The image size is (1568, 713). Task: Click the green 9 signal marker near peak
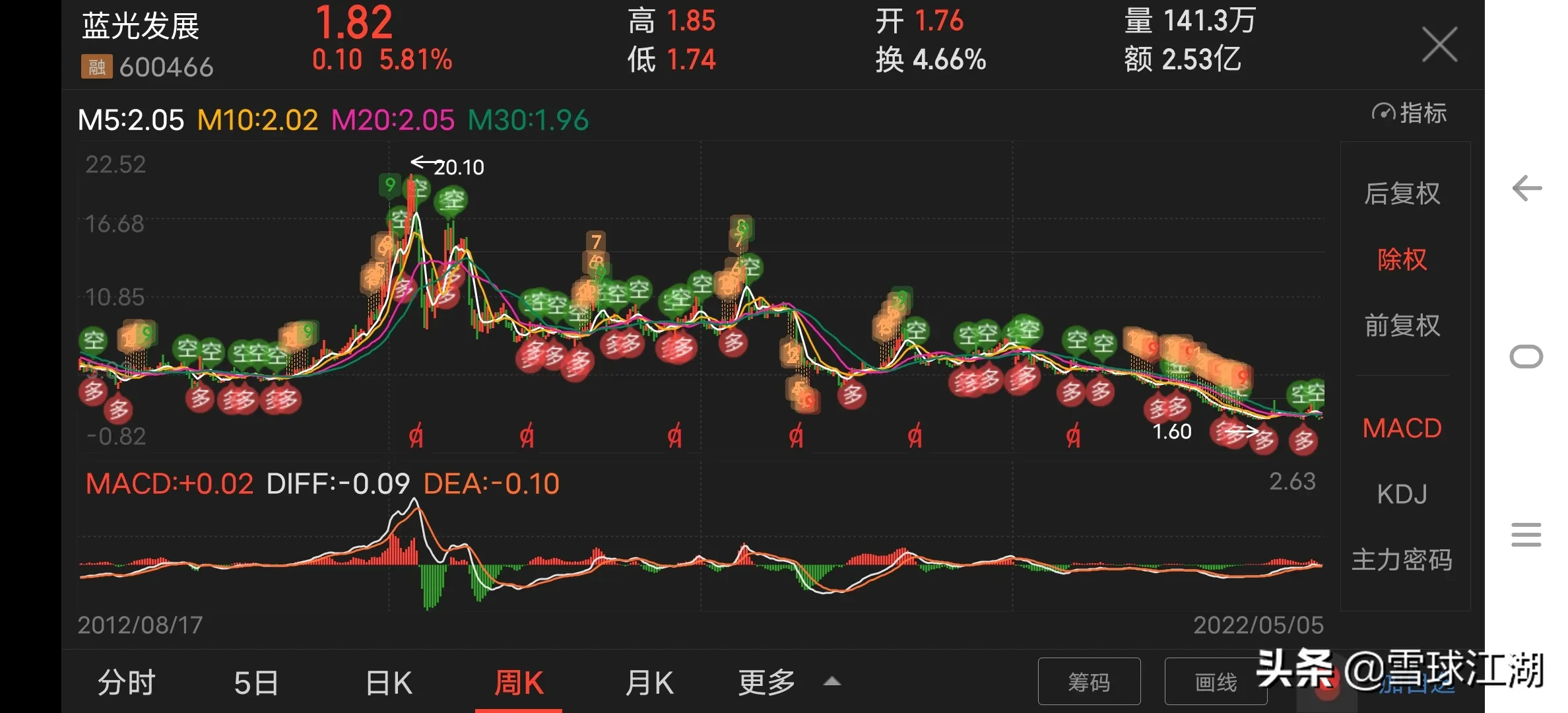pyautogui.click(x=390, y=185)
